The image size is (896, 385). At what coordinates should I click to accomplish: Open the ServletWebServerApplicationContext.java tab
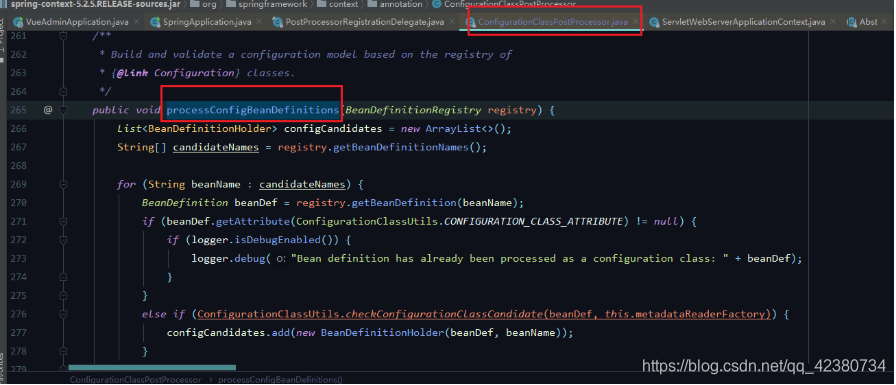tap(743, 22)
